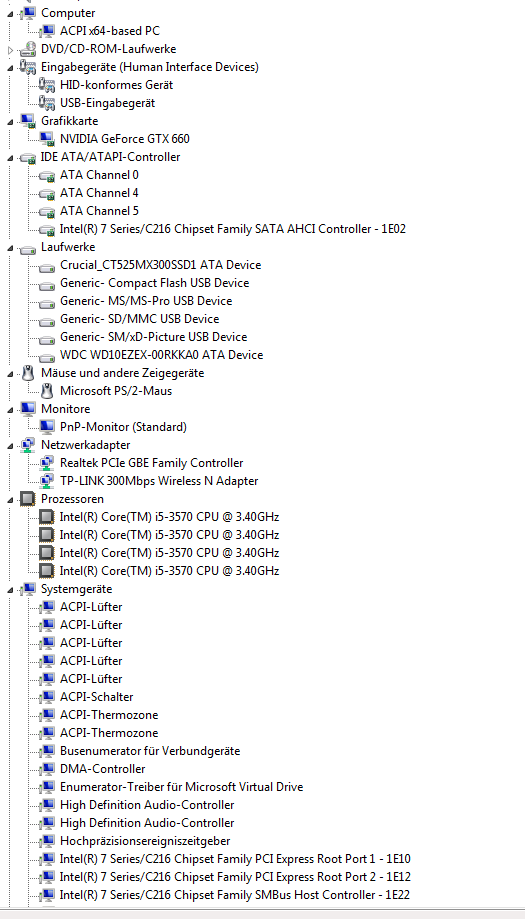Collapse the Mäuse und andere Zeigegeräte category
Screen dimensions: 525x919
pos(10,374)
